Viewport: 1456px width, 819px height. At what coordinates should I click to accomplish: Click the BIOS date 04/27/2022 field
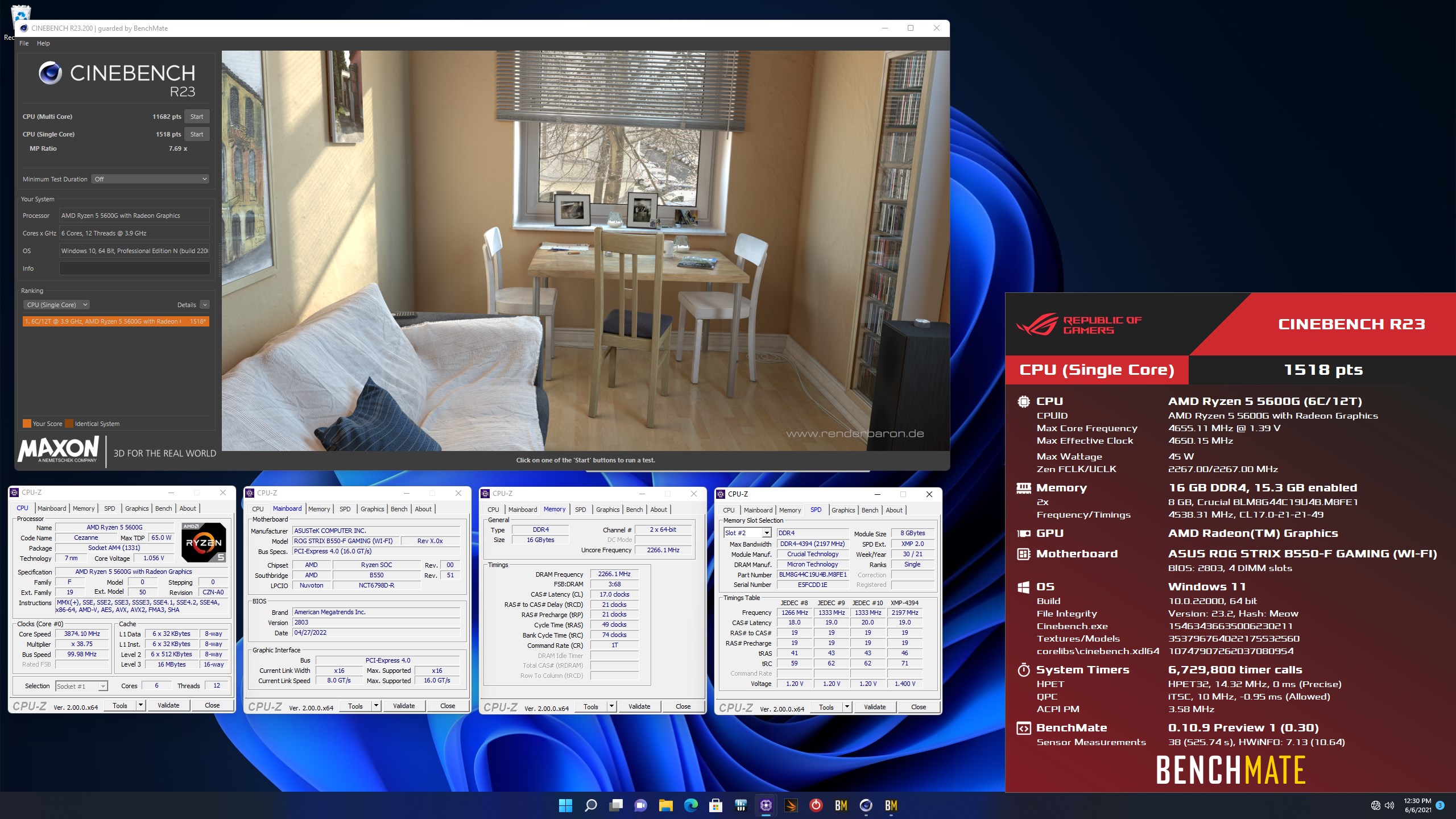pos(376,632)
